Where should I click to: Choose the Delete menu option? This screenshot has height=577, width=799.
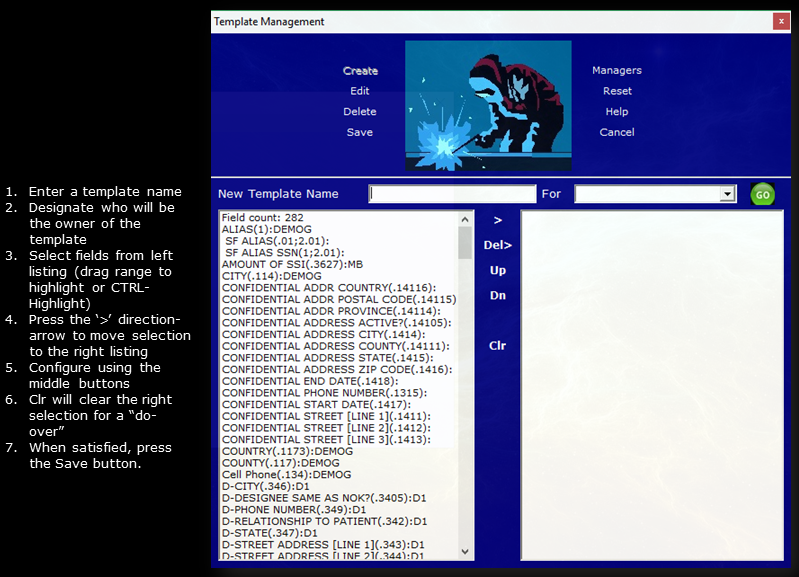point(360,112)
